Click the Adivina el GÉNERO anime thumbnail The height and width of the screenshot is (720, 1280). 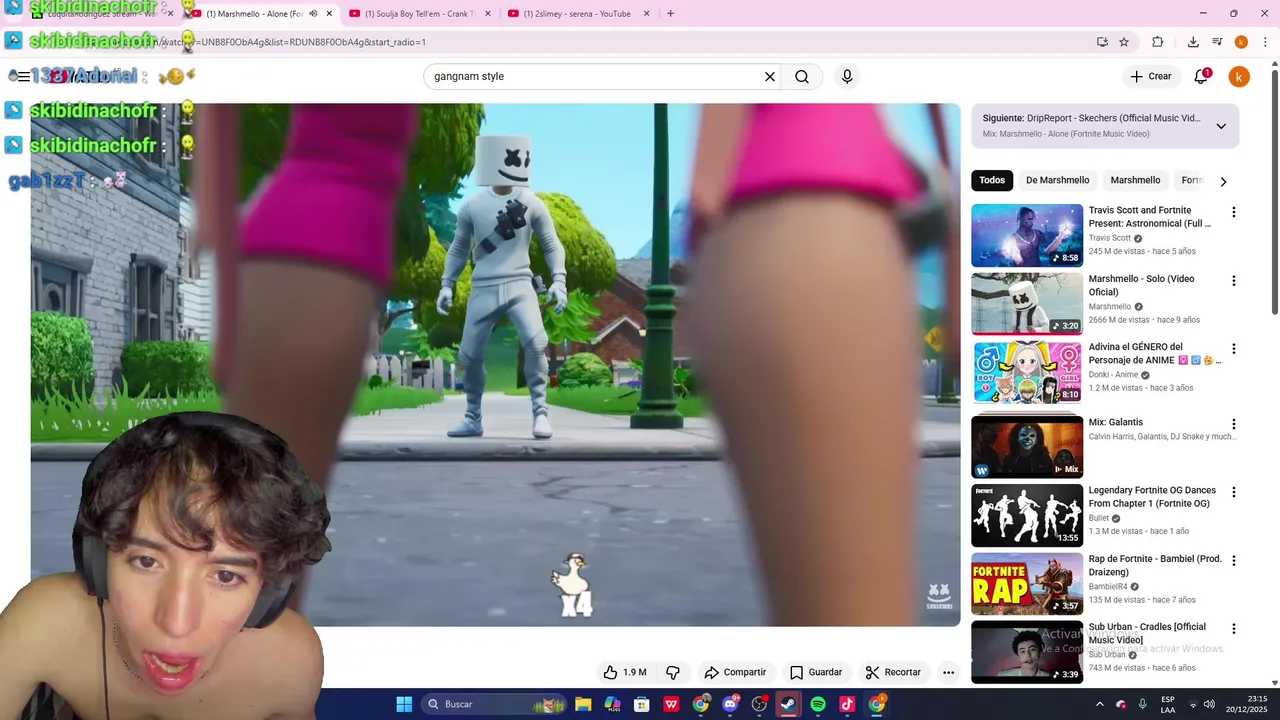(x=1027, y=372)
